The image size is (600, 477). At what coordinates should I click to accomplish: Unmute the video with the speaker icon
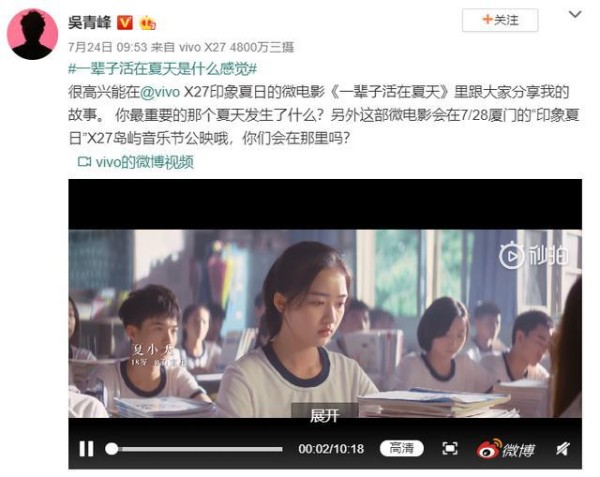coord(563,448)
